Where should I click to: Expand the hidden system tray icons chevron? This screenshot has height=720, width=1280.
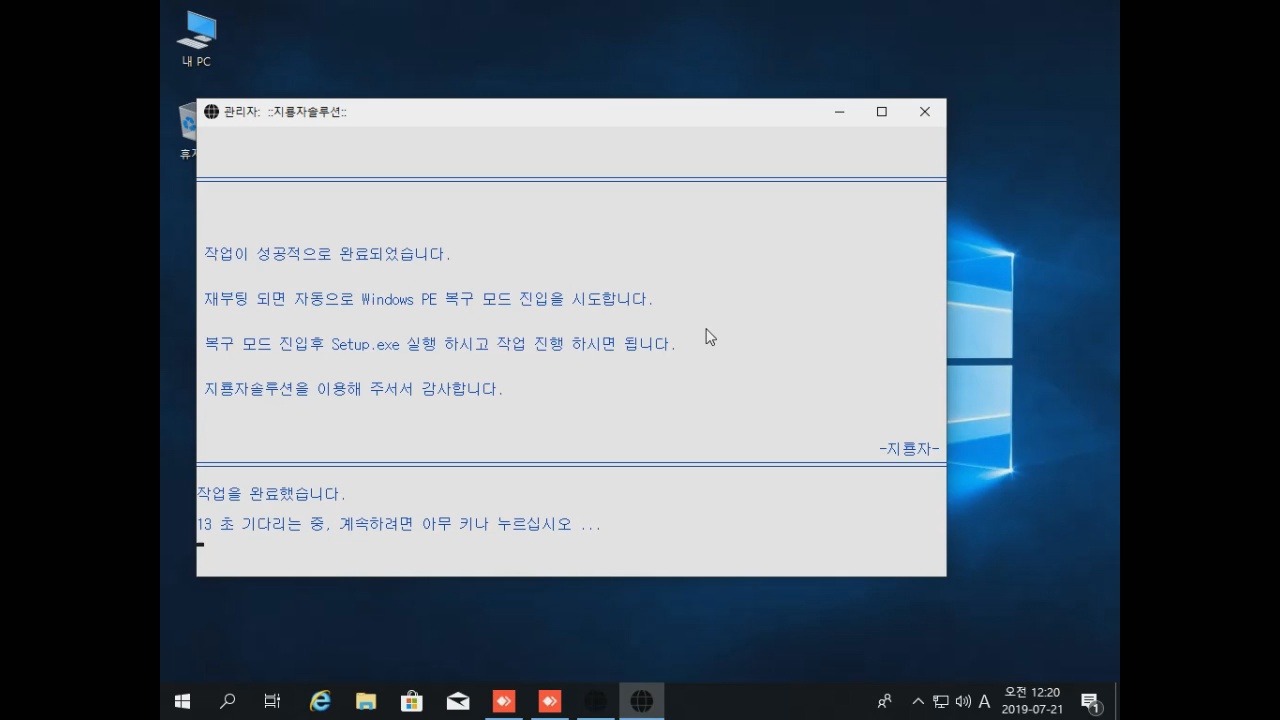tap(918, 702)
